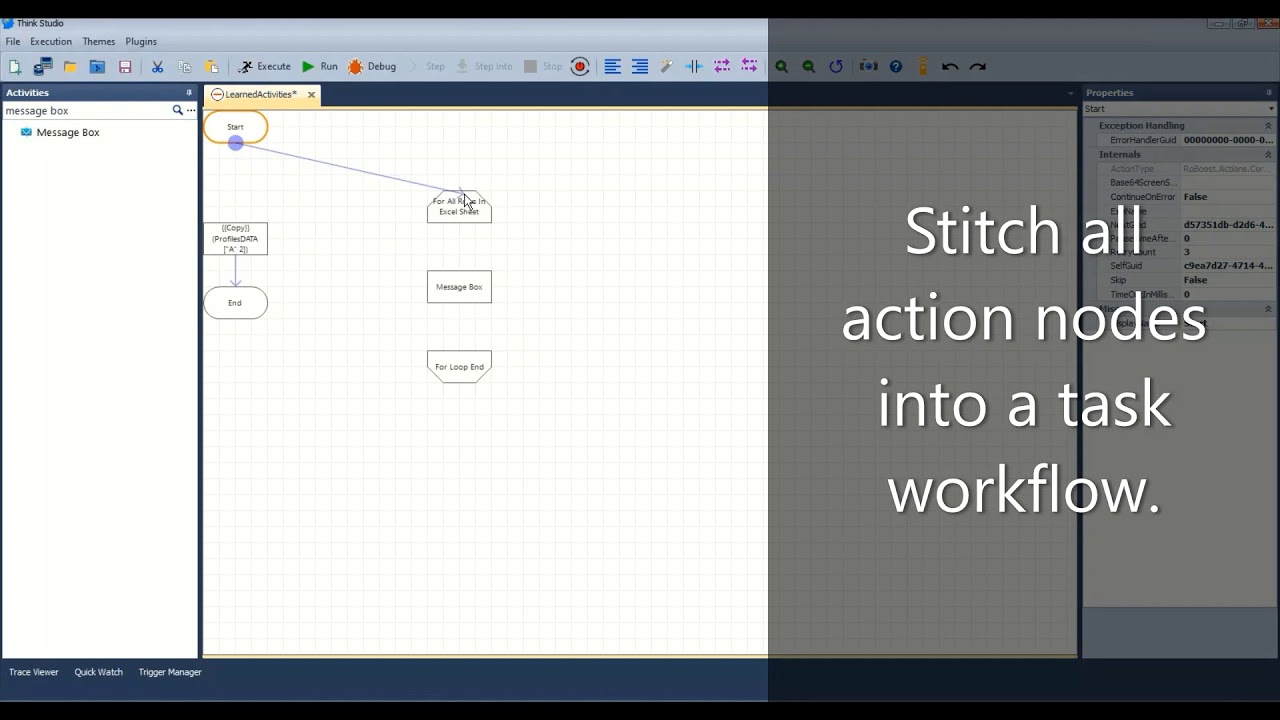Click the Stop button
The image size is (1280, 720).
(x=543, y=67)
